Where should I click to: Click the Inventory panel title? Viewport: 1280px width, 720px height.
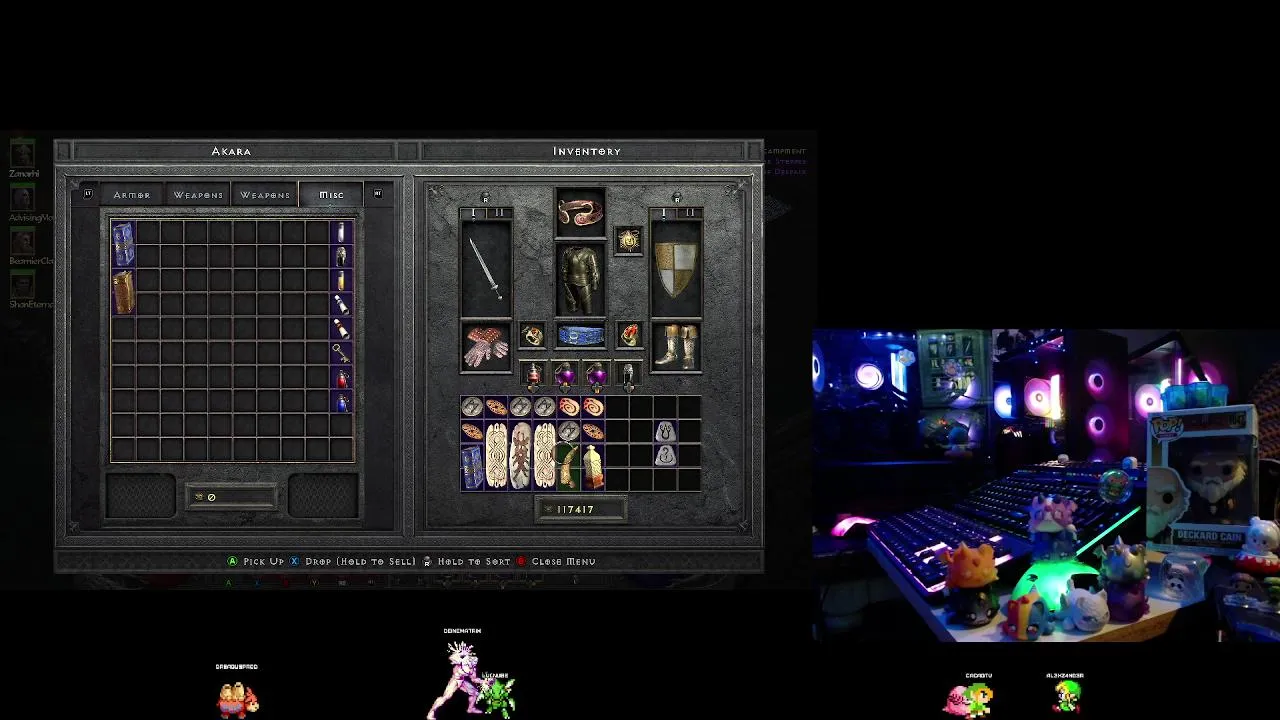tap(587, 151)
